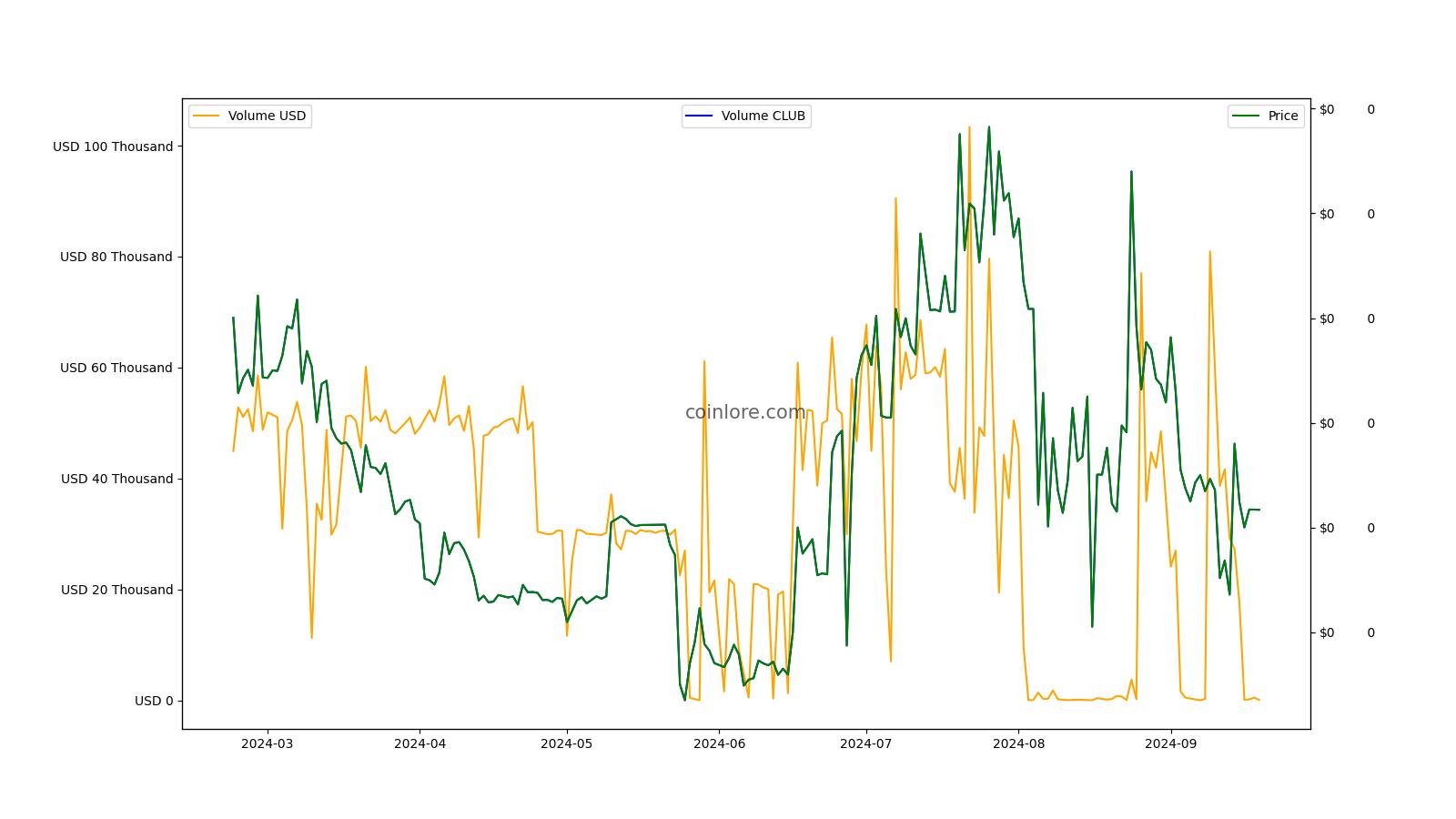Click the 2024-03 date label

pos(268,743)
